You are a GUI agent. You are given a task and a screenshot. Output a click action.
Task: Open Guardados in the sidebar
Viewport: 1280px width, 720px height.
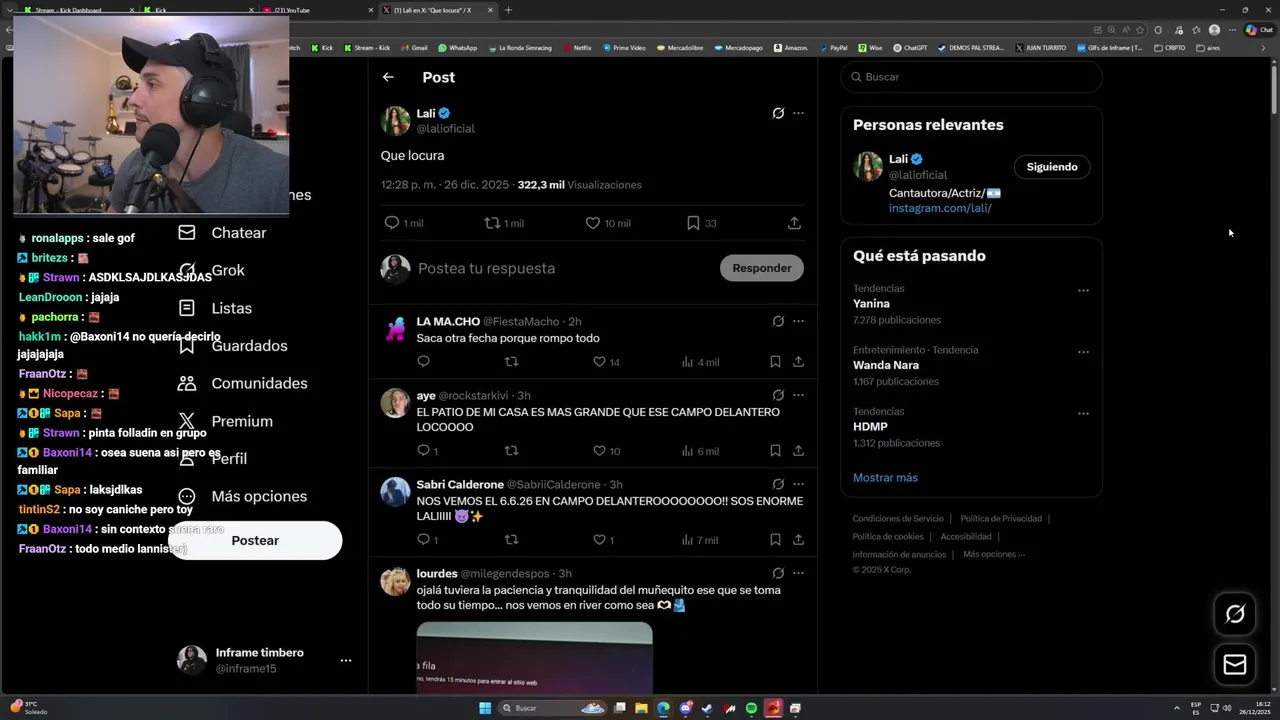coord(232,346)
